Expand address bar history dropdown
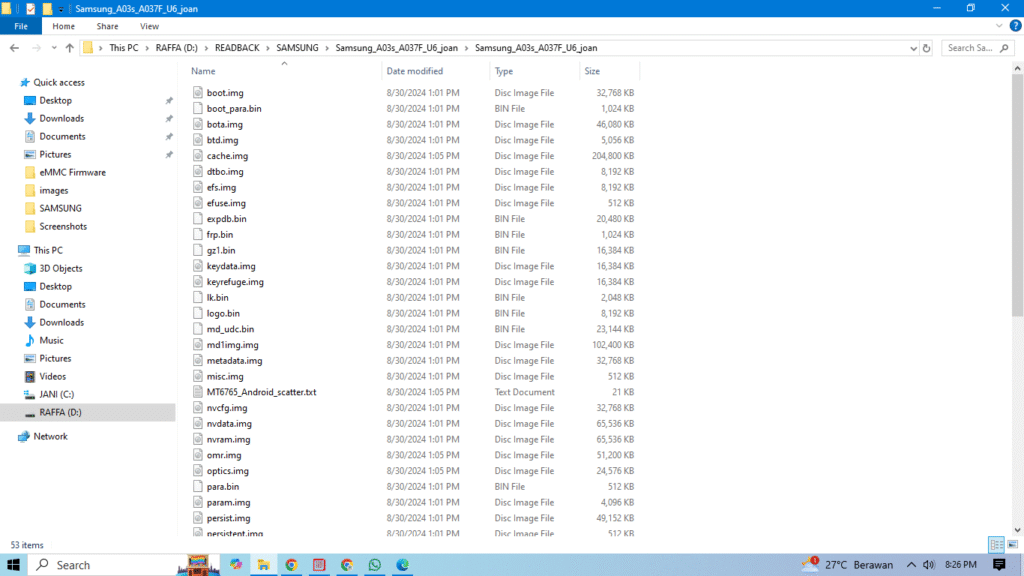Viewport: 1024px width, 576px height. coord(913,48)
